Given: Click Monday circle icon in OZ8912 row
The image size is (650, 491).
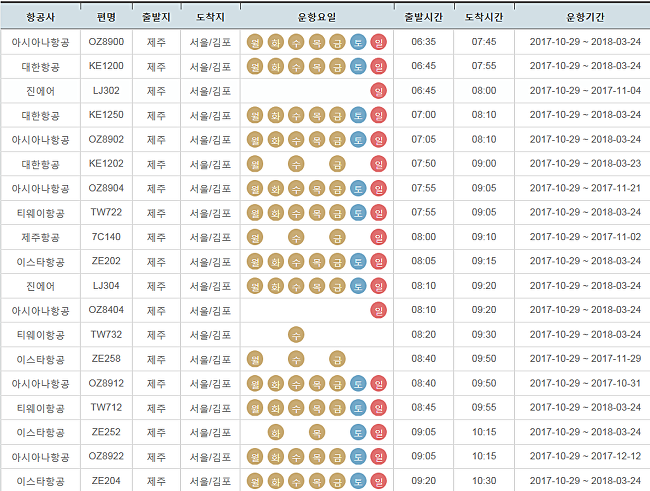Looking at the screenshot, I should (255, 384).
